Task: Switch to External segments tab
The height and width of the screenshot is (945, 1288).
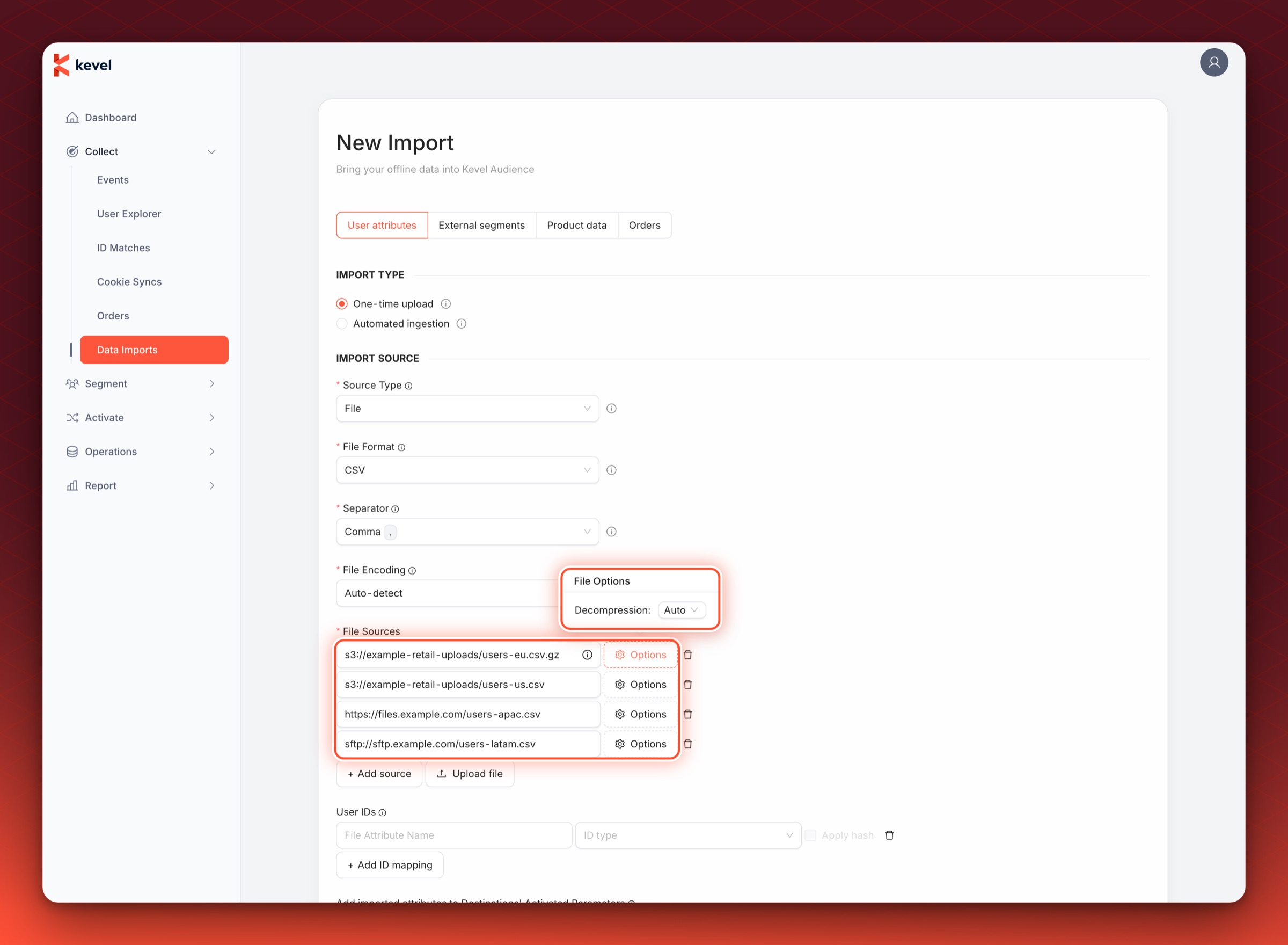Action: [481, 226]
